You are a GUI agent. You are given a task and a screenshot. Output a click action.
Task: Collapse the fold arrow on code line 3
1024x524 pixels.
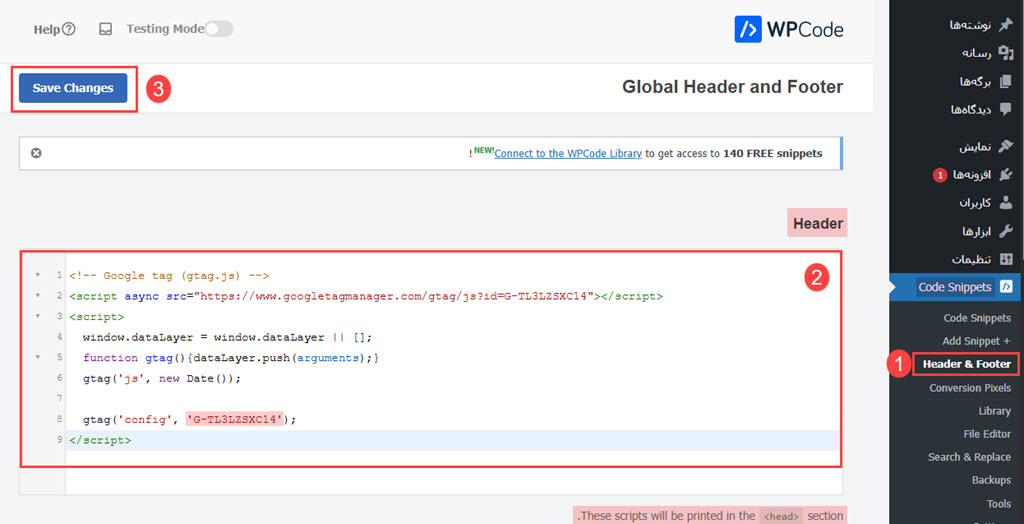click(x=37, y=316)
